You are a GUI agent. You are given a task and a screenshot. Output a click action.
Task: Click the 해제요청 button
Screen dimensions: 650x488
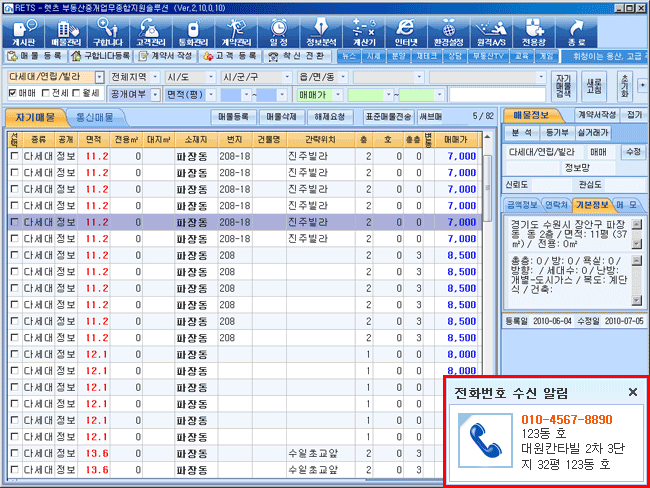coord(330,117)
